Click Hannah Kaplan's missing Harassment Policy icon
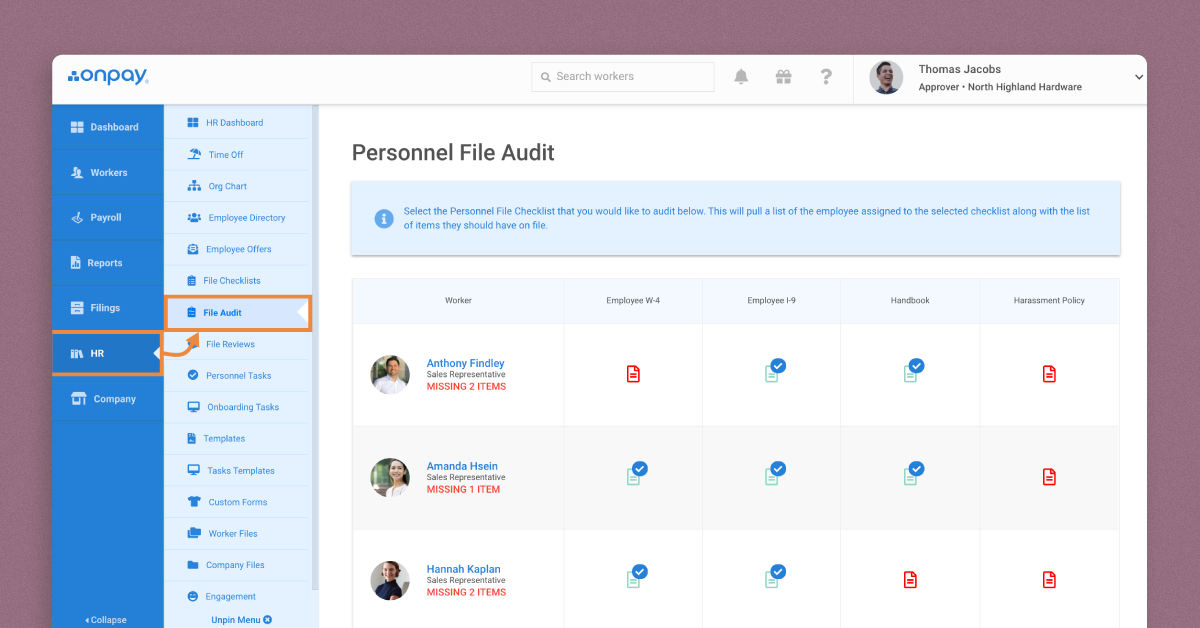1200x628 pixels. pyautogui.click(x=1049, y=579)
